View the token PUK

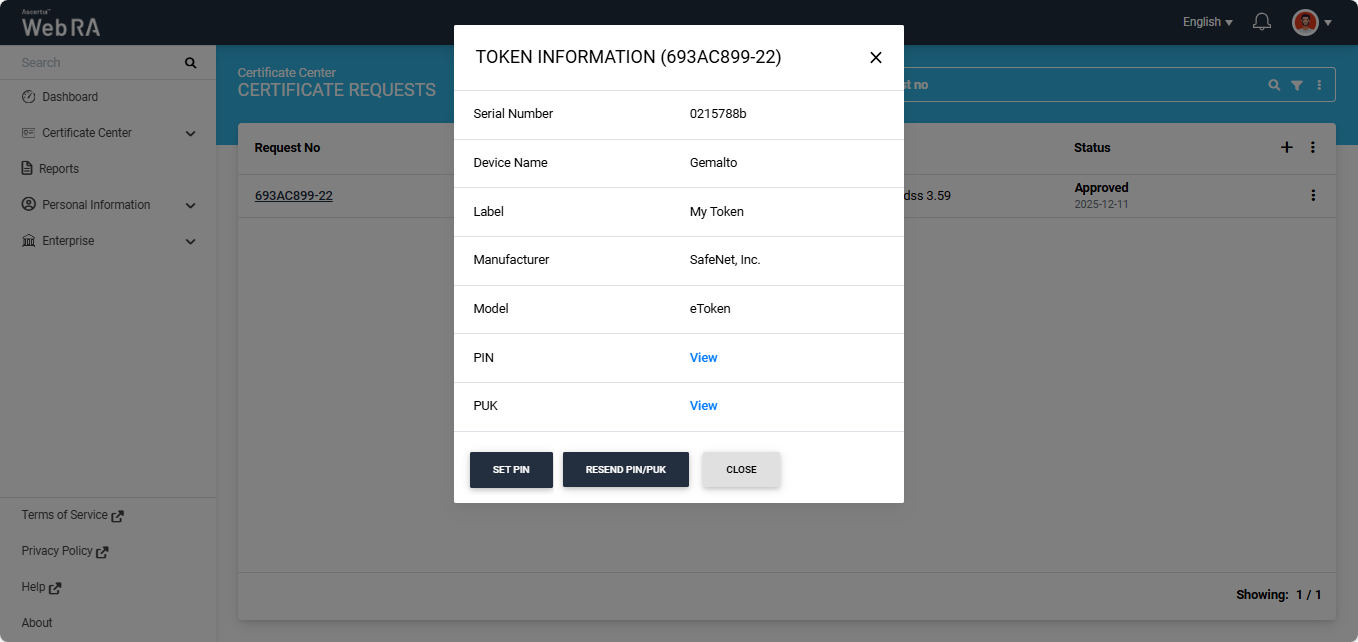pos(703,406)
